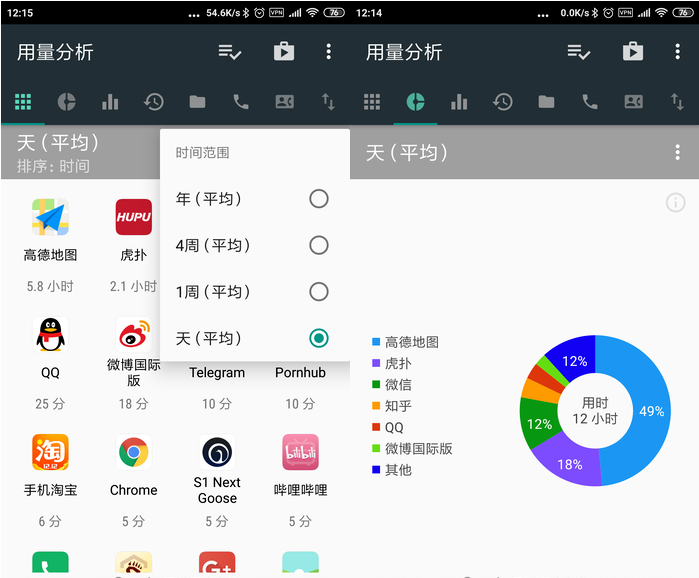Tap 知乎 legend entry

392,406
